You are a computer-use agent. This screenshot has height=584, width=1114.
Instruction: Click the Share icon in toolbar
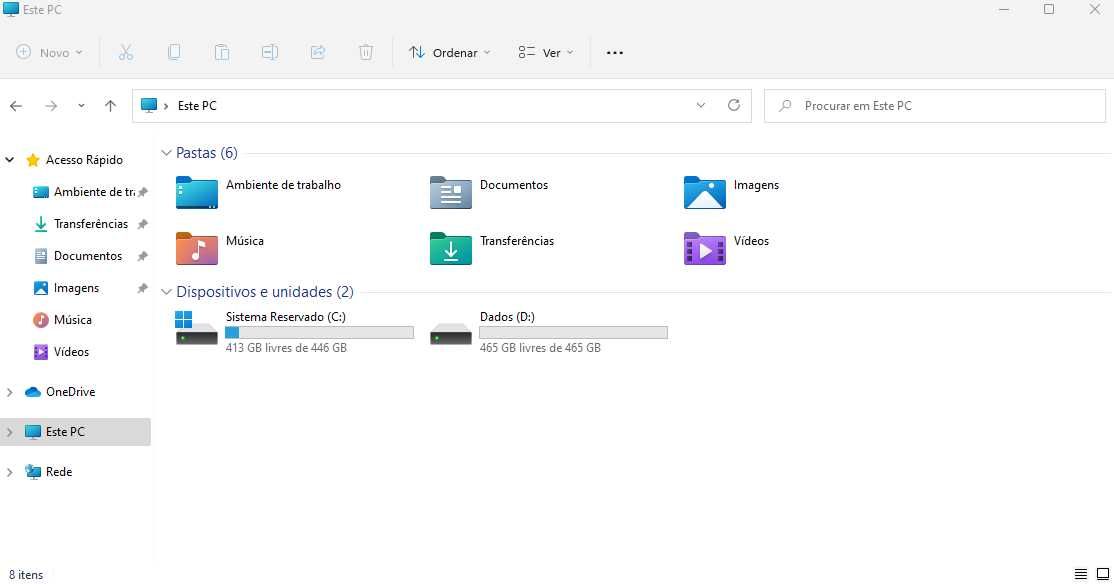[x=318, y=53]
